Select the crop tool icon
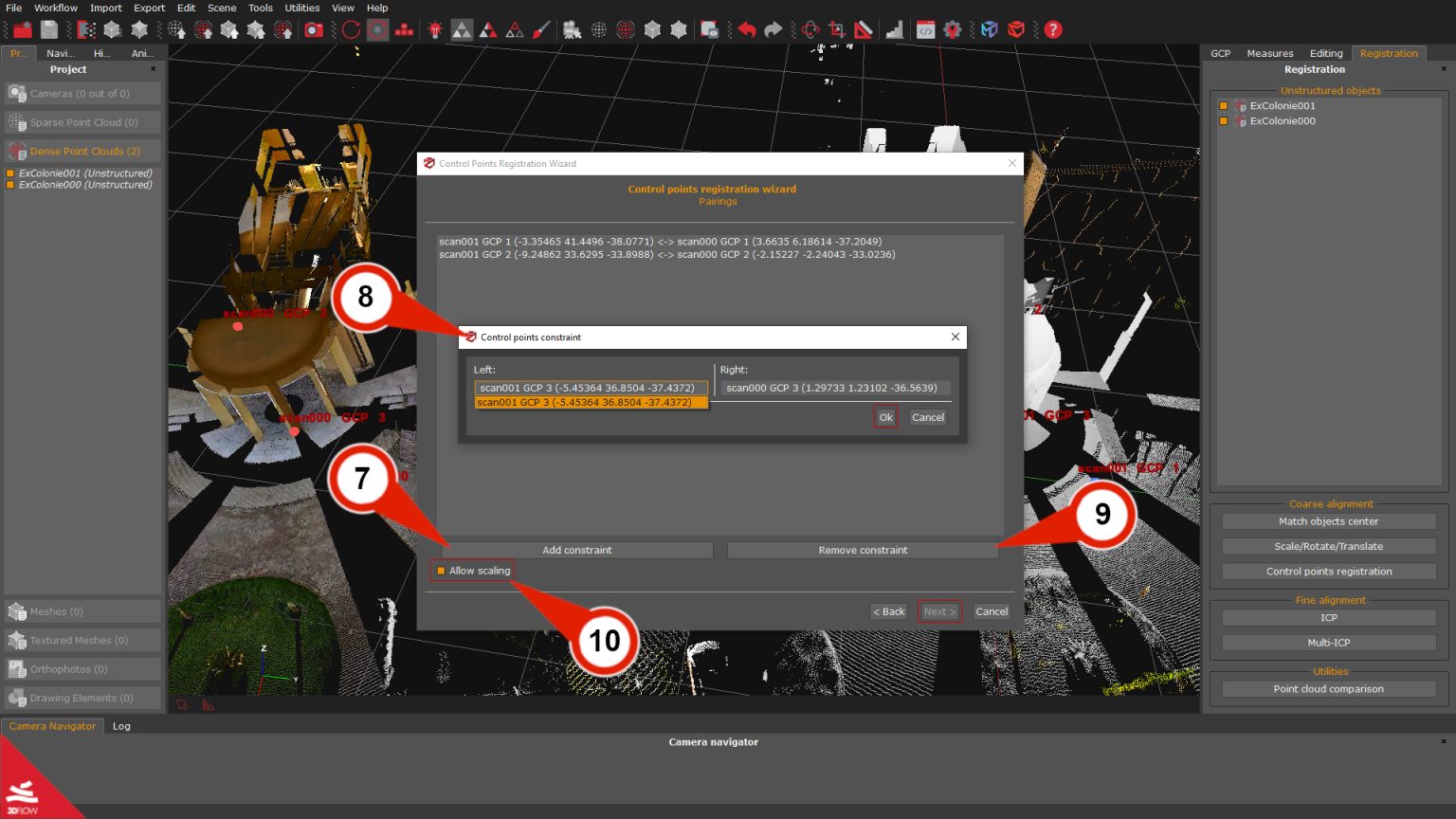The image size is (1456, 819). 836,29
